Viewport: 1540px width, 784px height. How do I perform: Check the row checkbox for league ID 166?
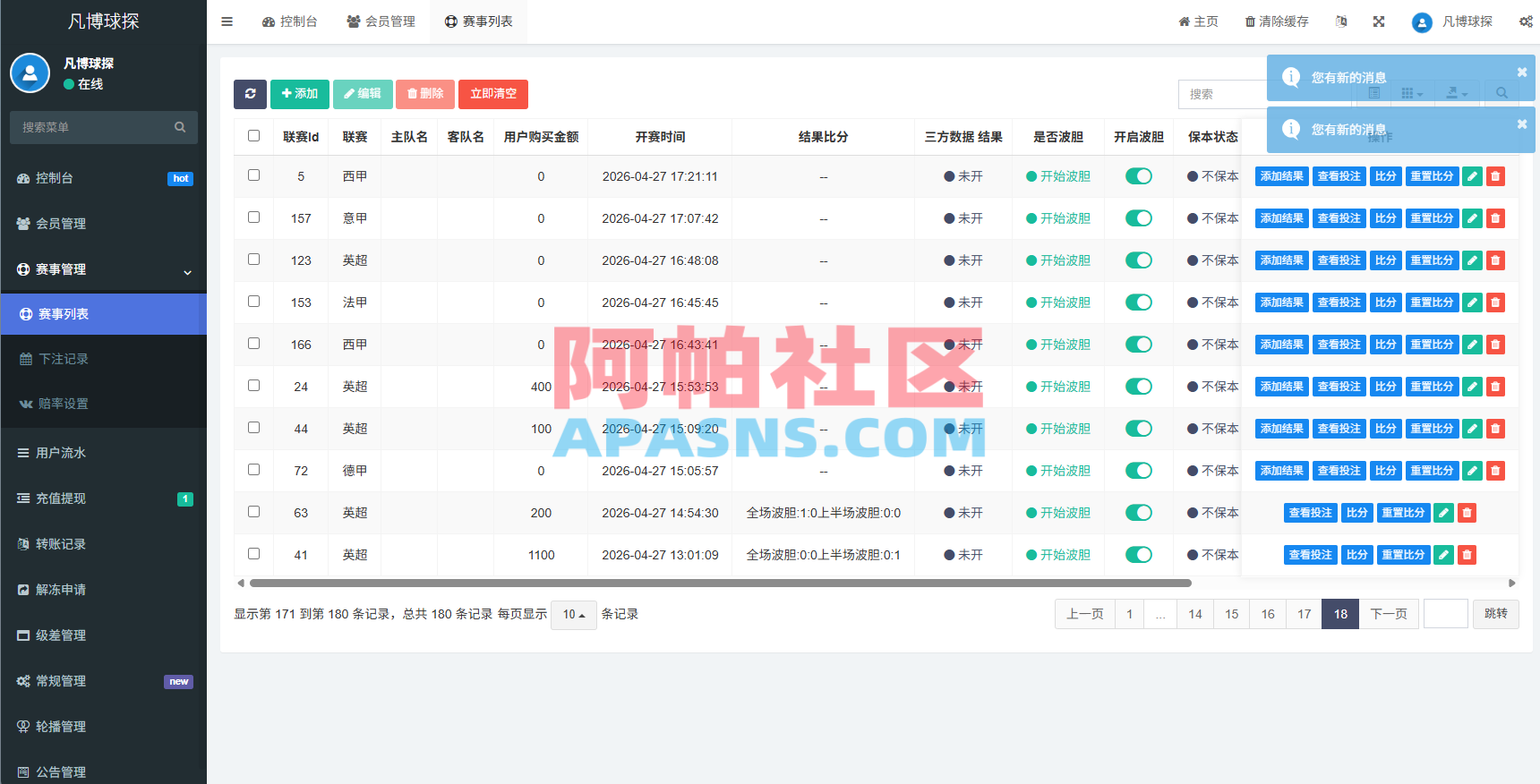tap(254, 344)
